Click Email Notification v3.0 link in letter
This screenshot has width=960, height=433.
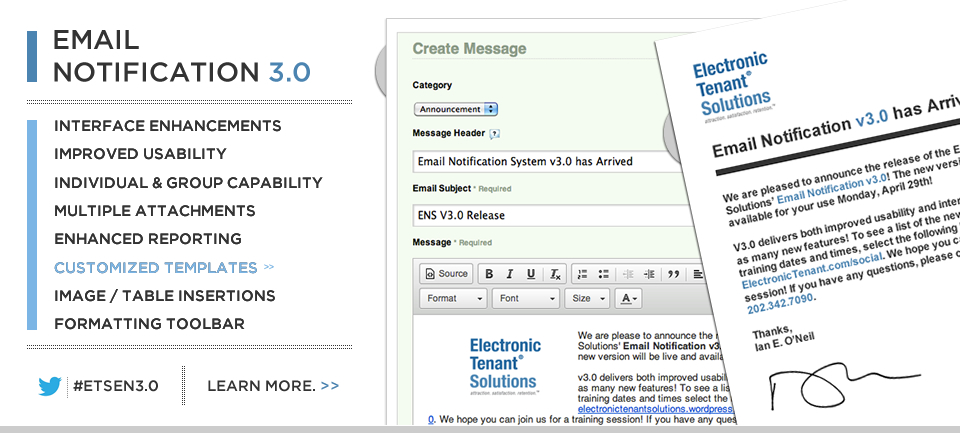click(x=833, y=187)
